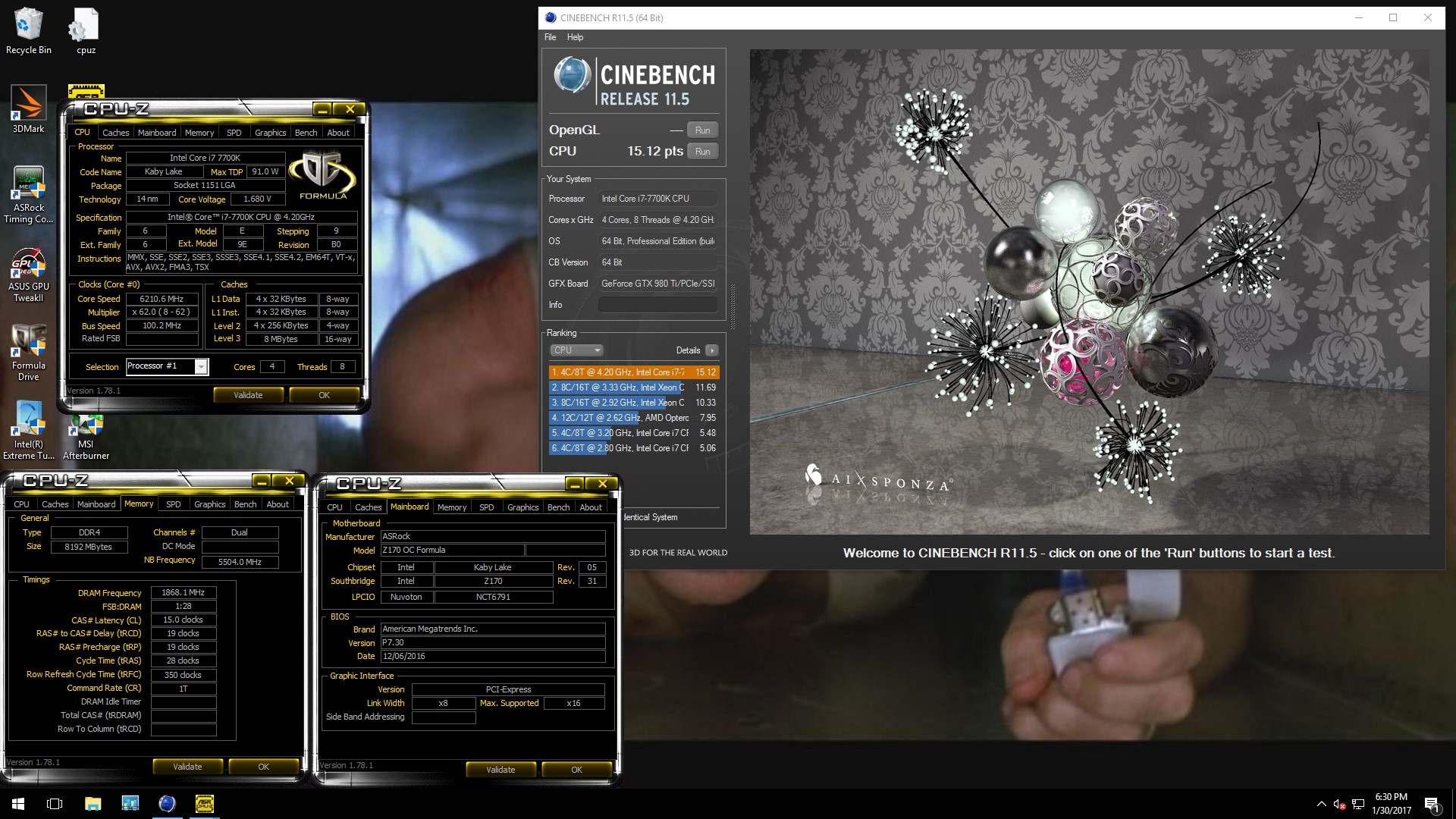This screenshot has width=1456, height=819.
Task: Switch to Caches tab in top CPU-Z window
Action: (116, 133)
